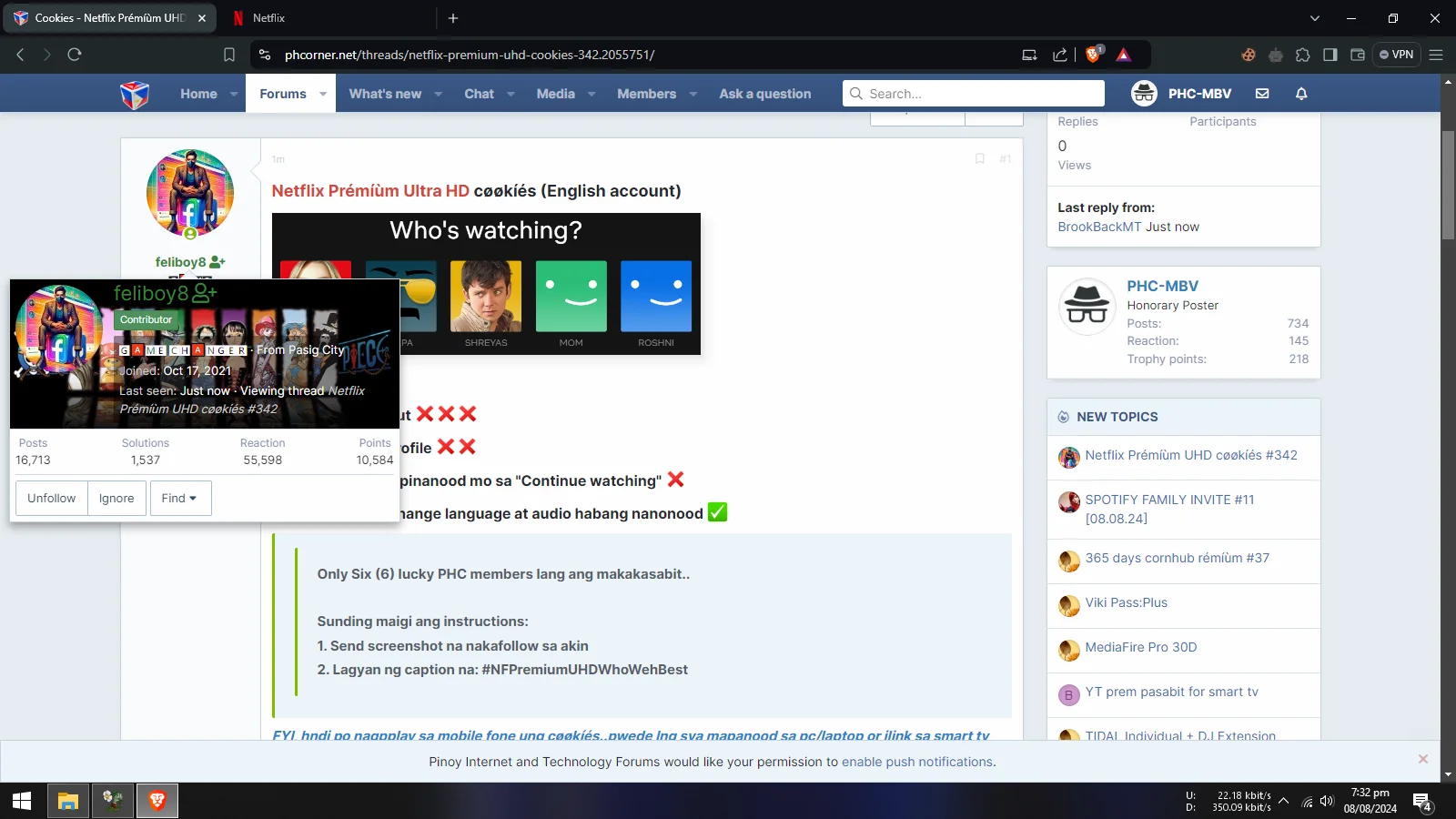Focus the forum Search field
The height and width of the screenshot is (819, 1456).
click(974, 94)
